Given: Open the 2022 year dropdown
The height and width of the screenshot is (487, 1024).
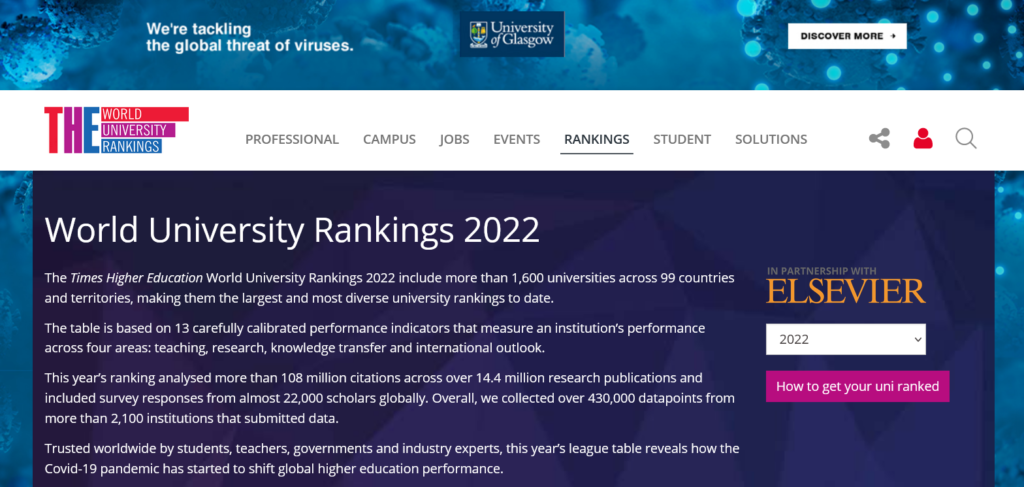Looking at the screenshot, I should click(846, 339).
